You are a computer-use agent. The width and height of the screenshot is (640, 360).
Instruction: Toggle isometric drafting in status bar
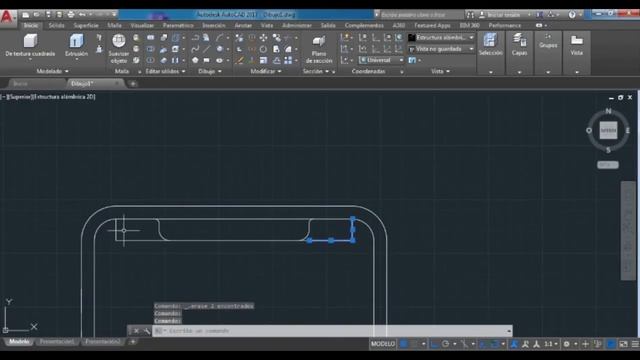pyautogui.click(x=464, y=344)
